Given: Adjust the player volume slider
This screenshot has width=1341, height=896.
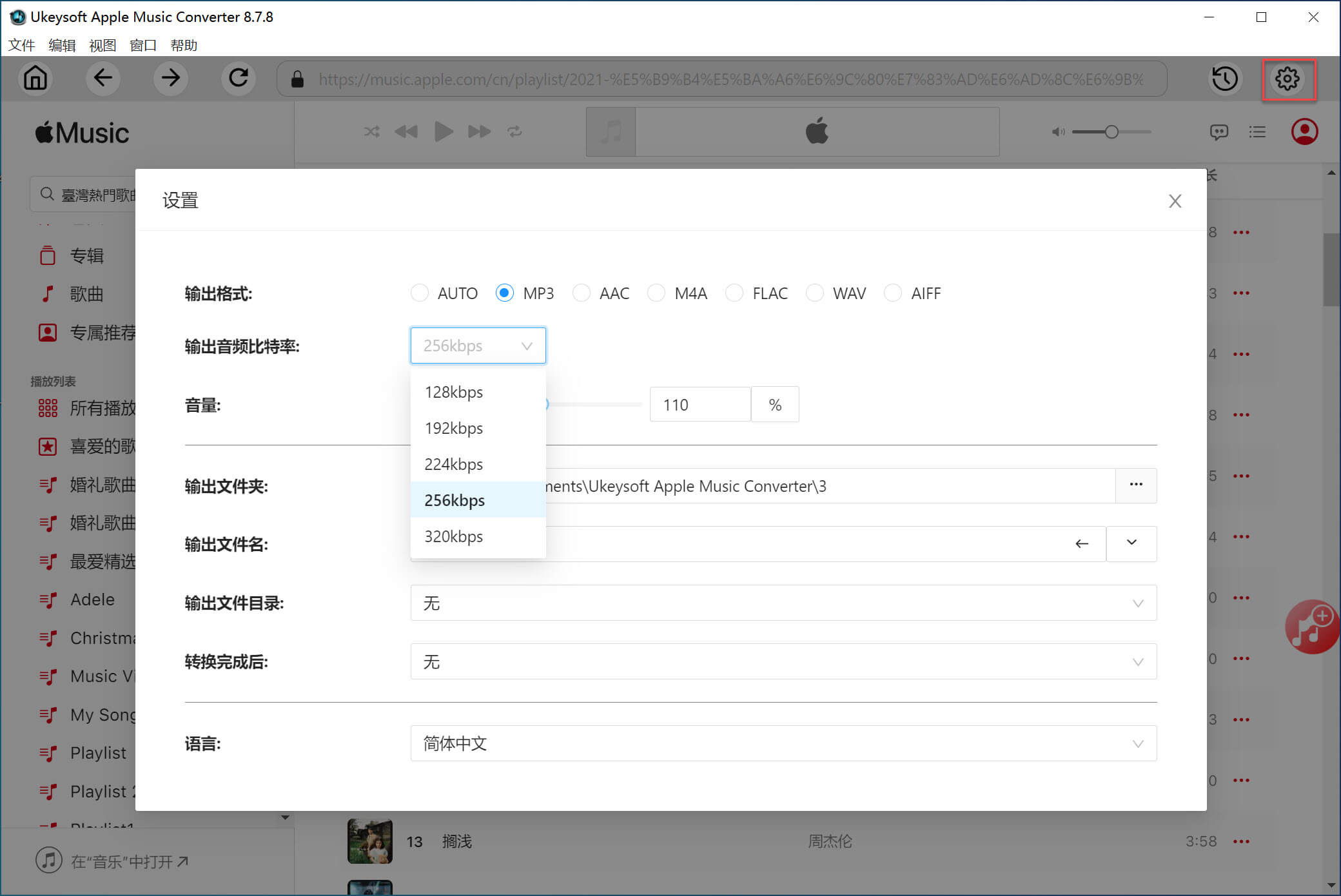Looking at the screenshot, I should pos(1110,131).
